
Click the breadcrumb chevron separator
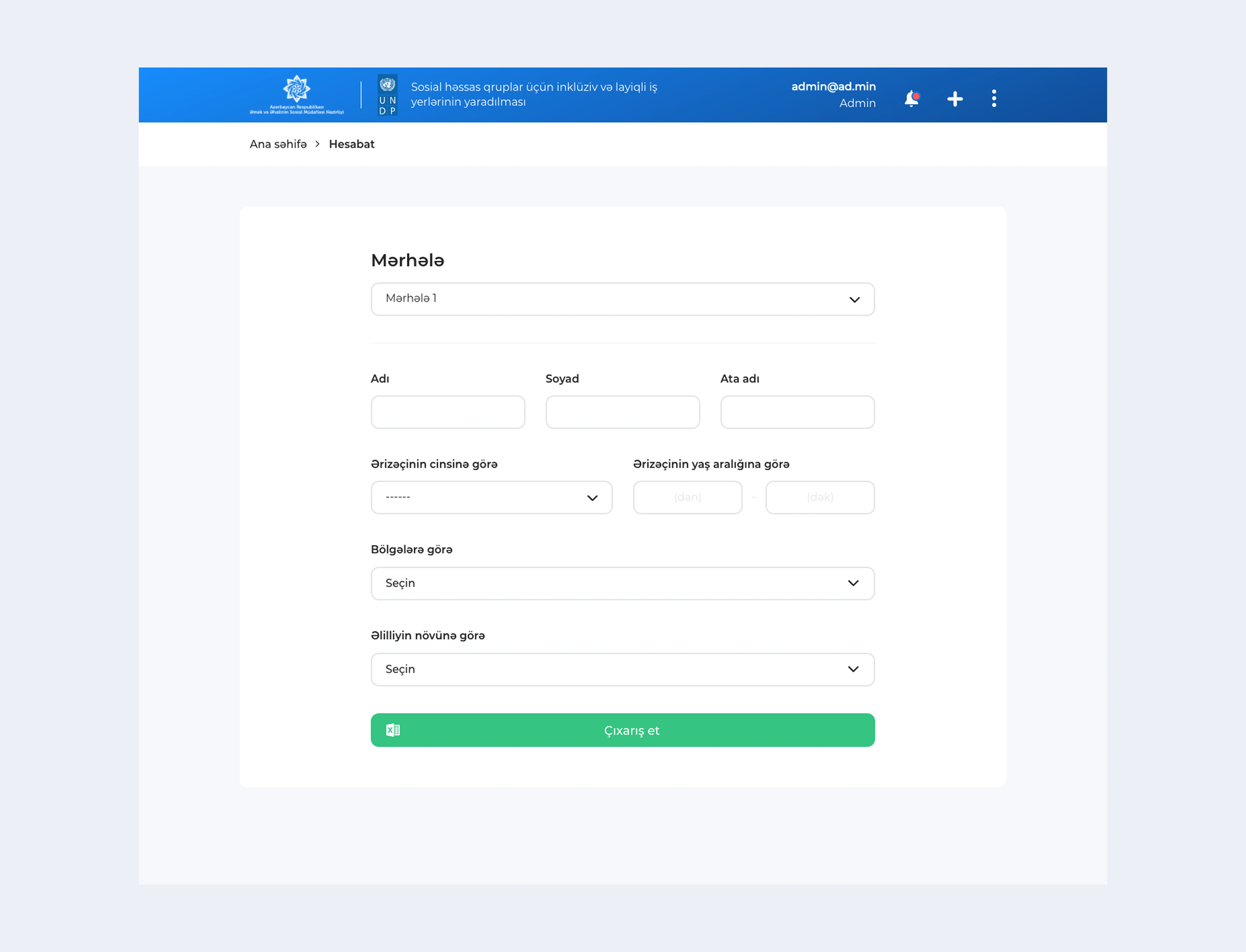(x=317, y=144)
